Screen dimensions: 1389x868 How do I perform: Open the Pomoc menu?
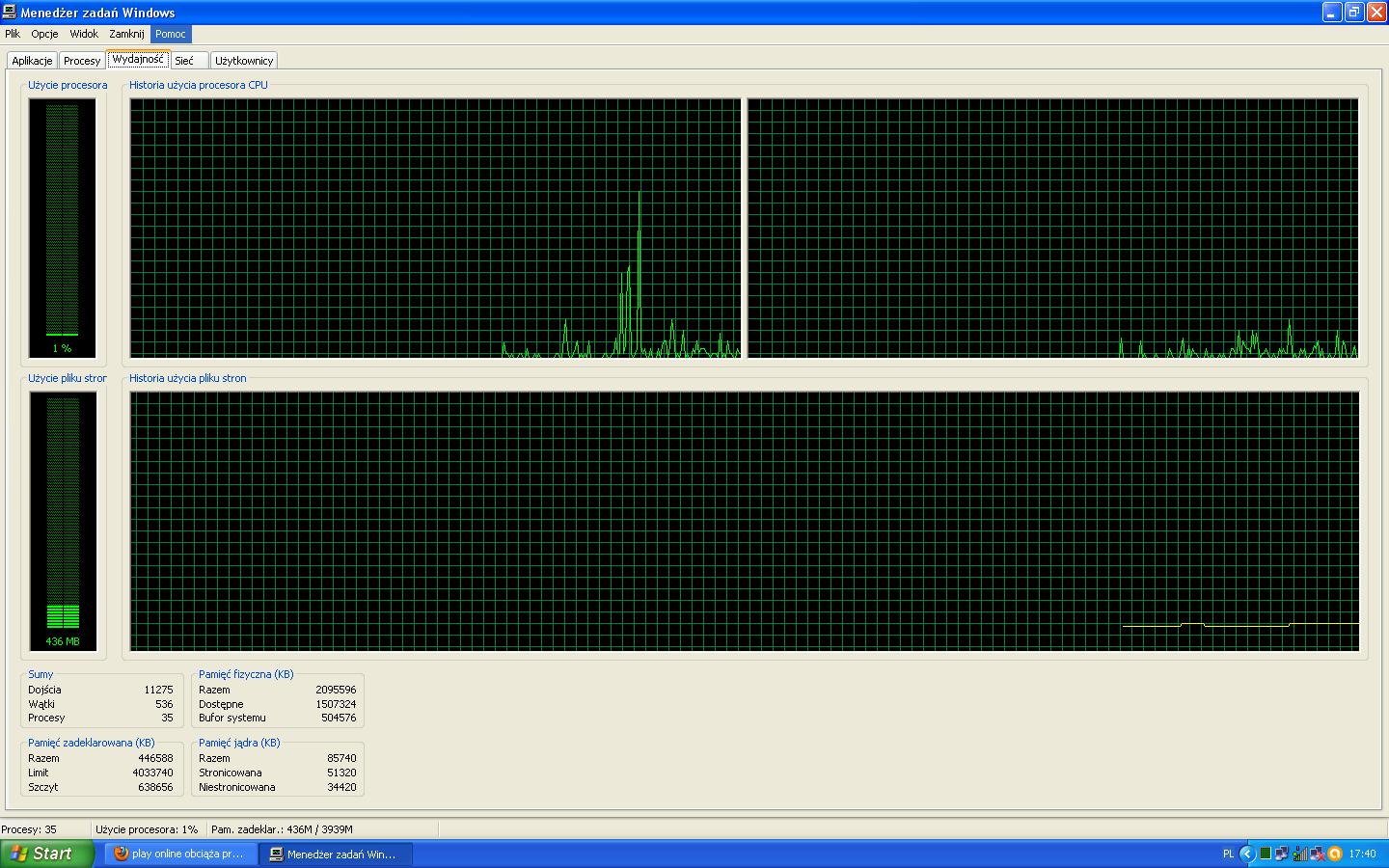(171, 34)
